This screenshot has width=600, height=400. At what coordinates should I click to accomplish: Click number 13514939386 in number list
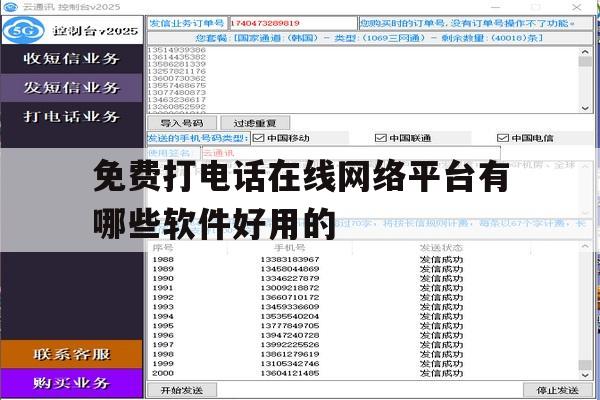pyautogui.click(x=177, y=50)
